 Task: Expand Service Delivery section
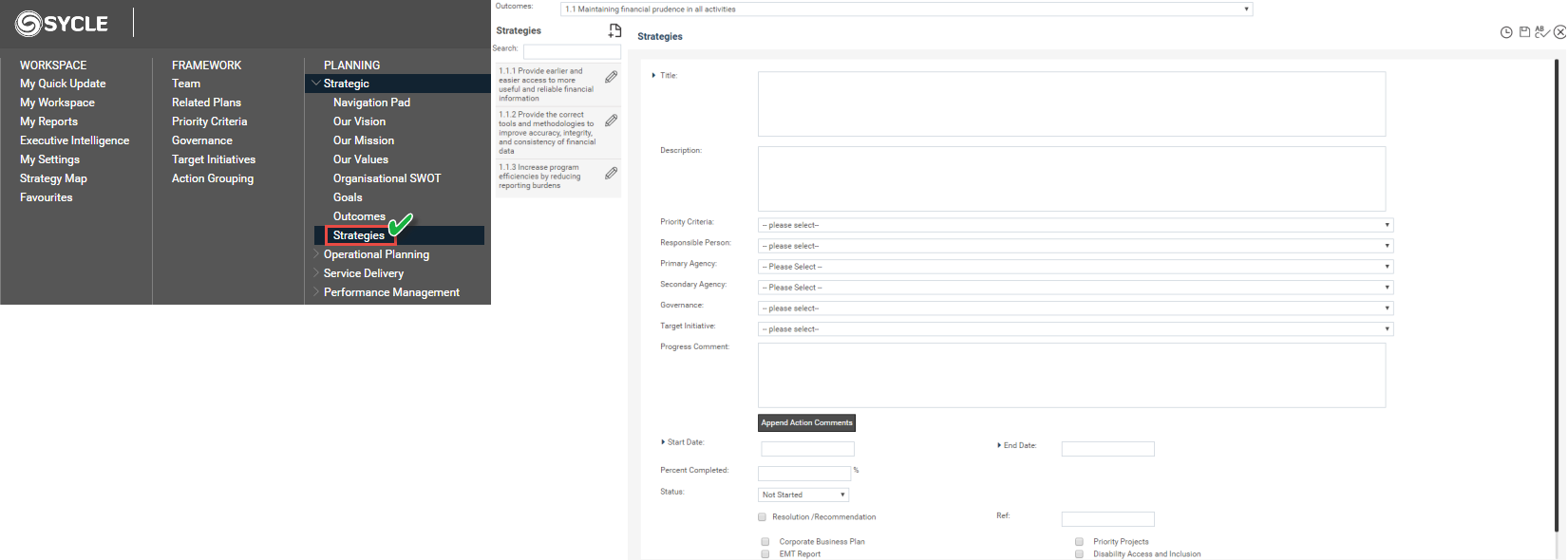(316, 273)
